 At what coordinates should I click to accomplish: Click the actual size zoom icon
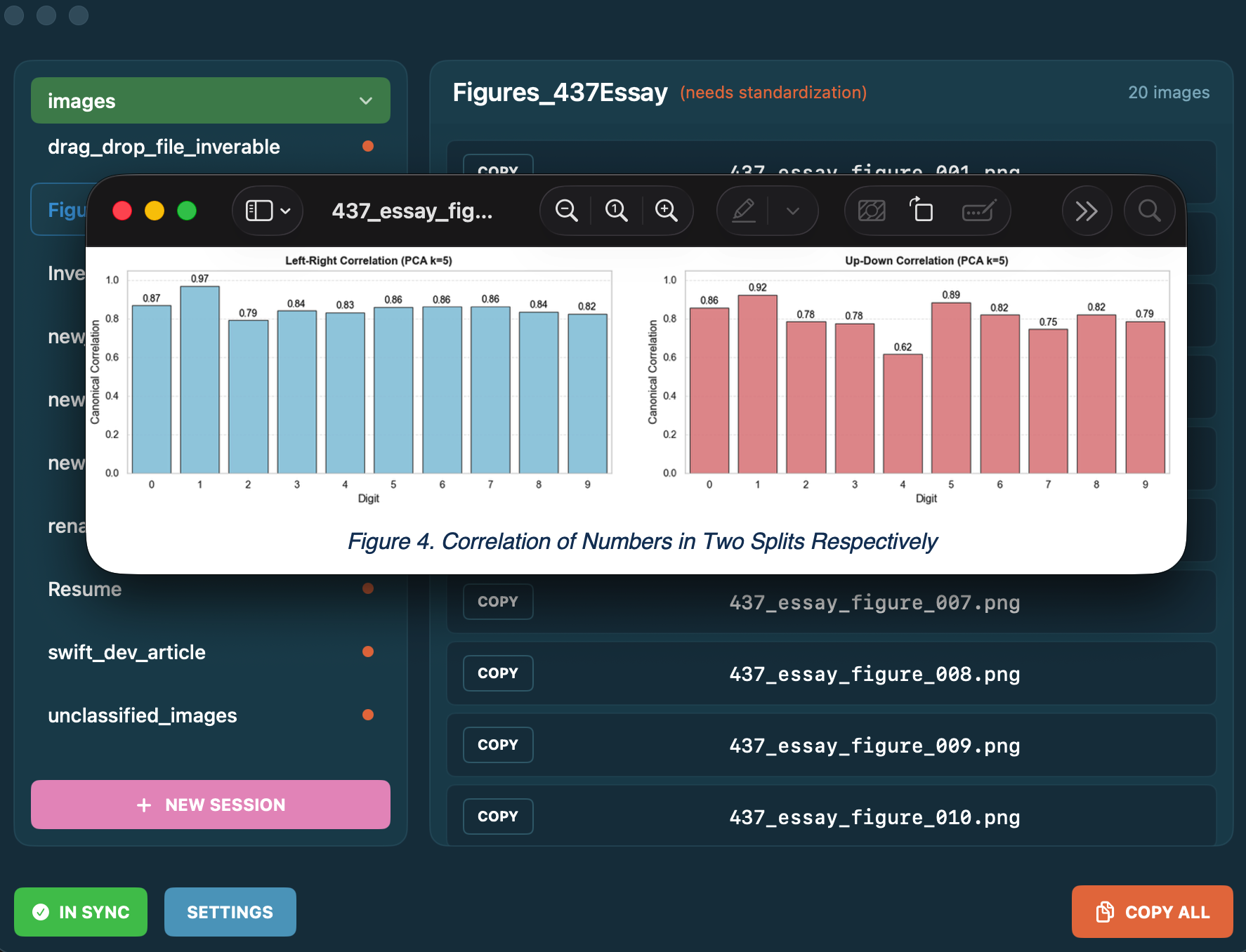(616, 211)
